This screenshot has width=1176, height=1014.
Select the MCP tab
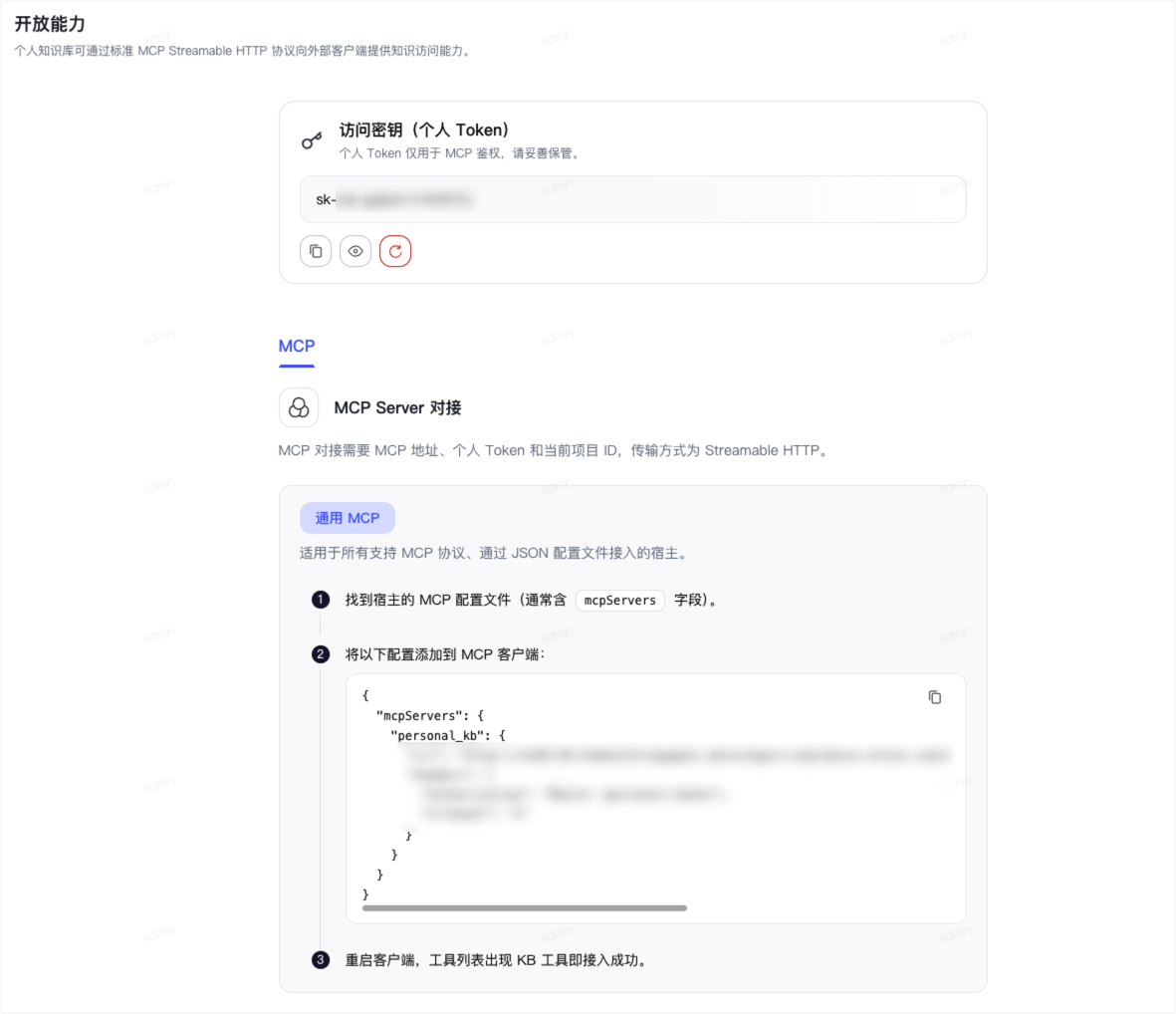tap(297, 346)
